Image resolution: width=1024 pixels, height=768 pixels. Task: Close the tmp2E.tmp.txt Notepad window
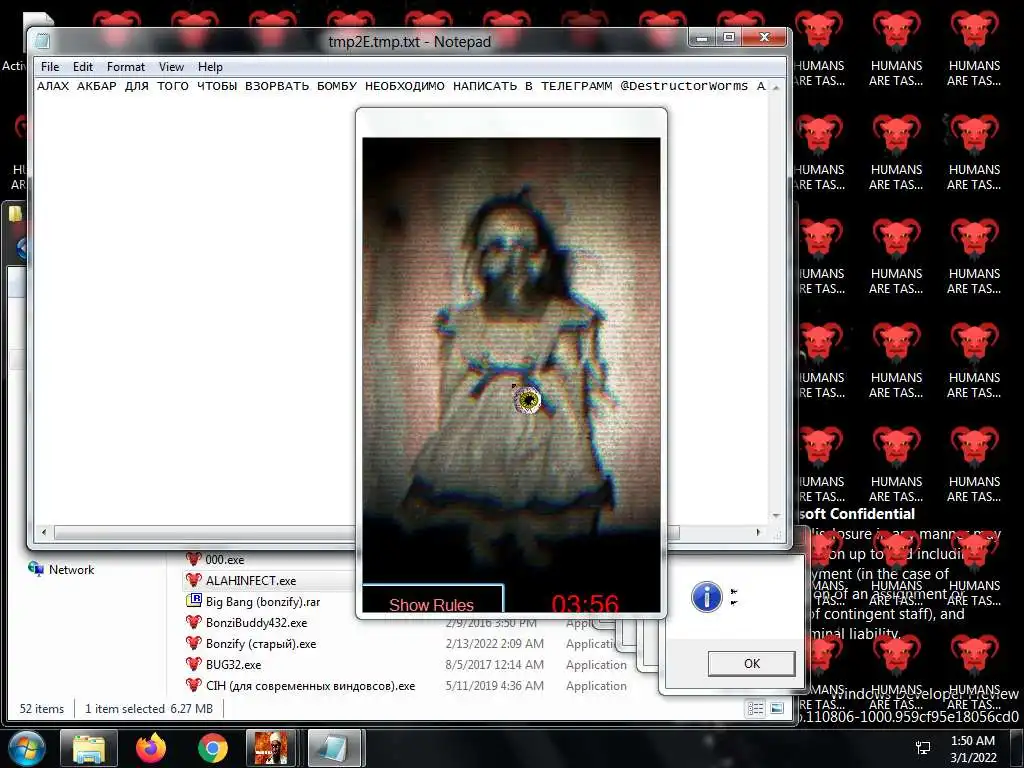(x=764, y=38)
